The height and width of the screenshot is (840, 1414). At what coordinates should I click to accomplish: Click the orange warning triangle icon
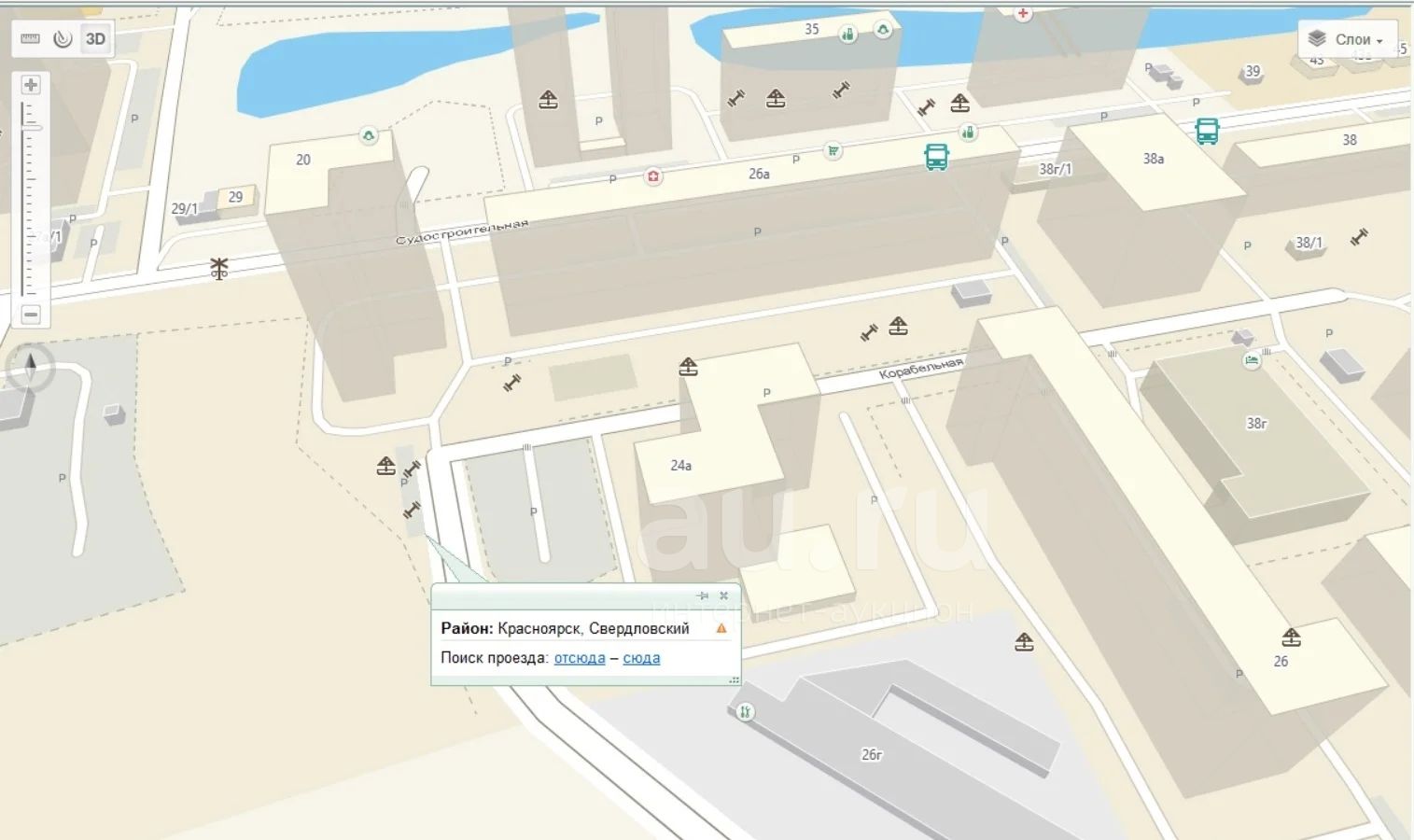pyautogui.click(x=721, y=629)
